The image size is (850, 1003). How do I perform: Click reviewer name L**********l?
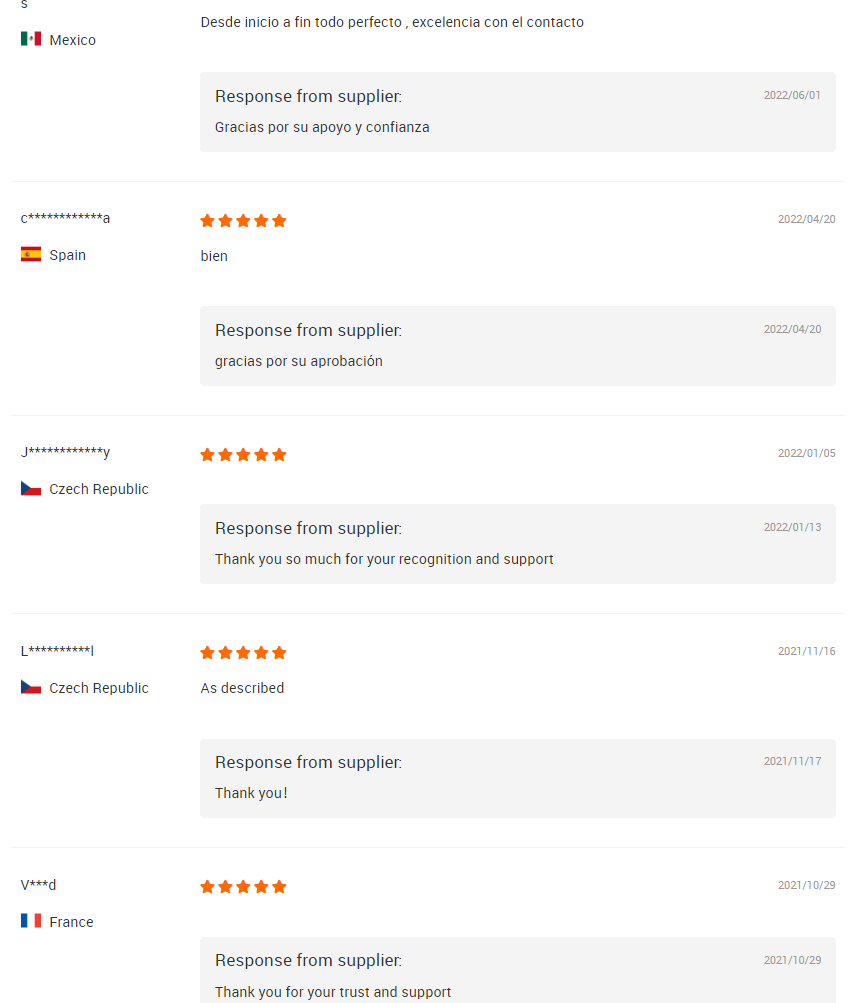(58, 651)
